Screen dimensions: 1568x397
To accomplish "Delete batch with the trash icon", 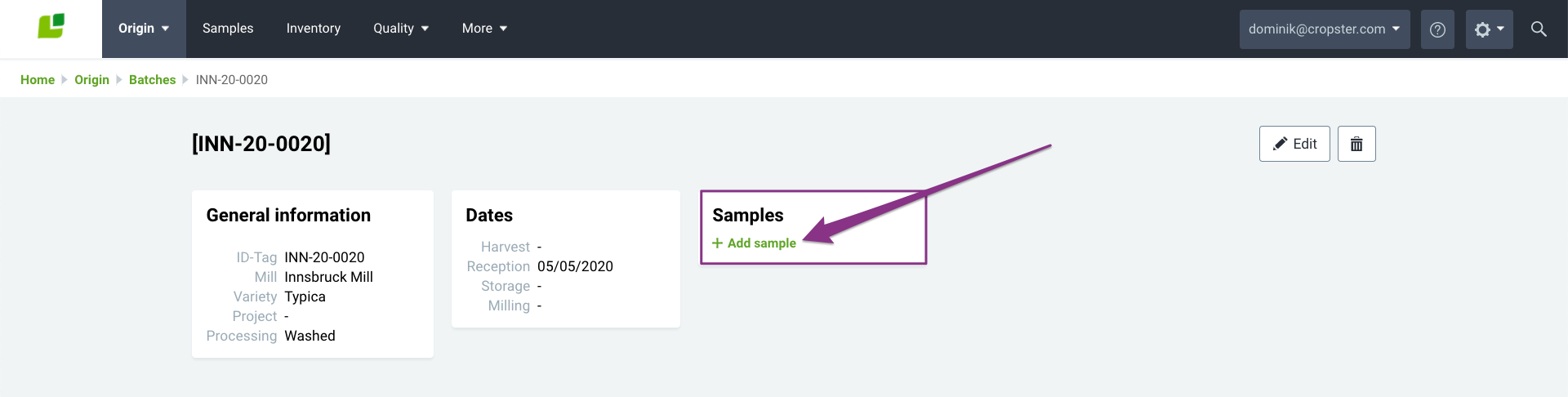I will pos(1356,144).
